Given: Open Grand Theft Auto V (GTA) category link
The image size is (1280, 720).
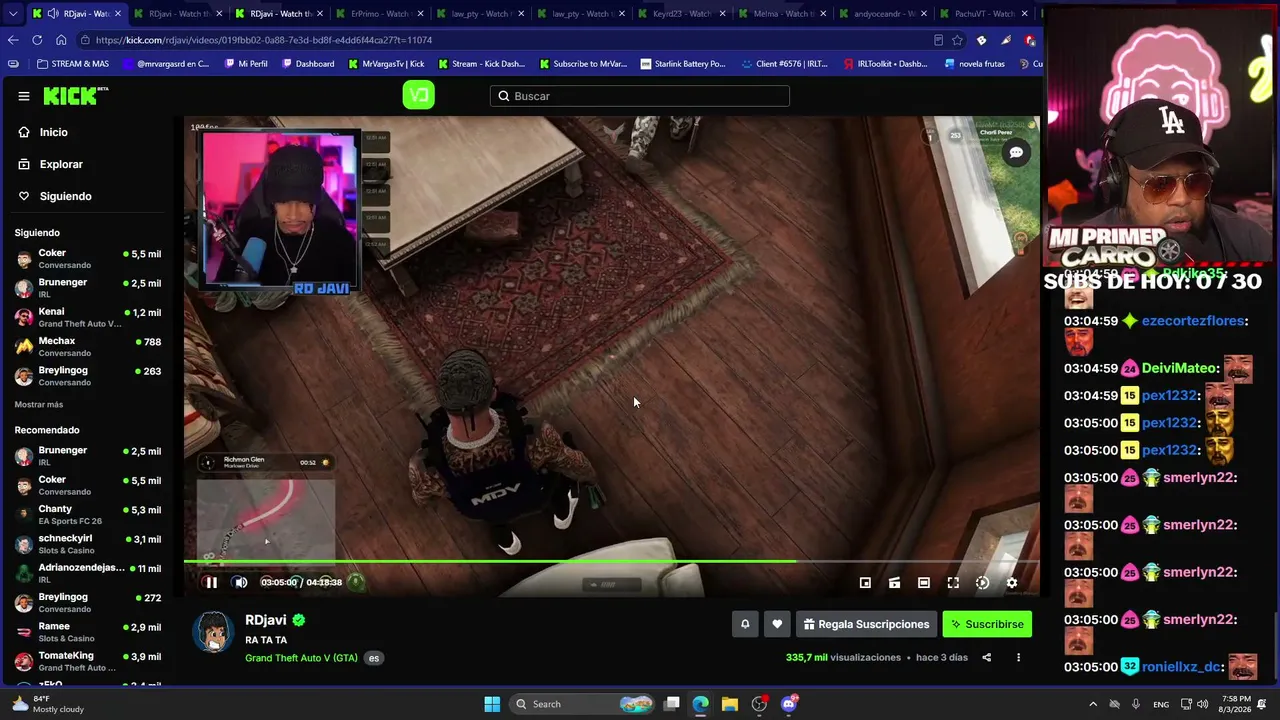Looking at the screenshot, I should tap(301, 658).
